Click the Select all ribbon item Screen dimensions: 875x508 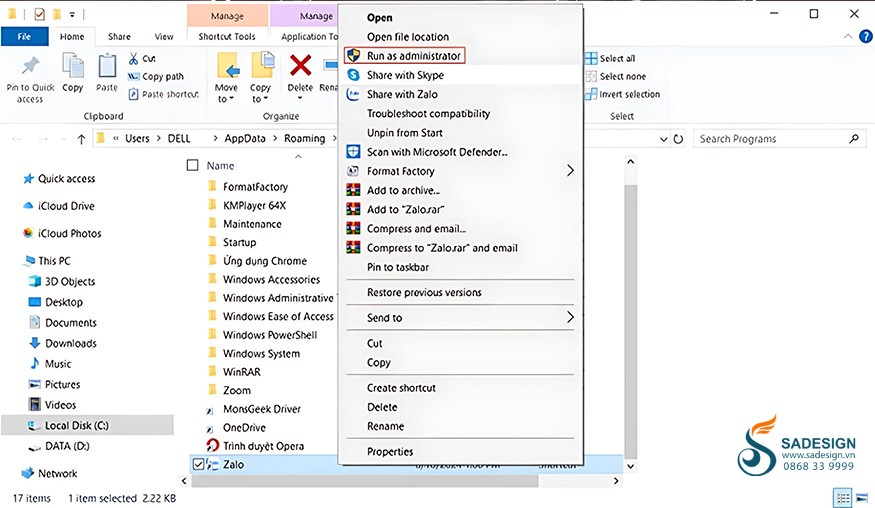tap(610, 58)
